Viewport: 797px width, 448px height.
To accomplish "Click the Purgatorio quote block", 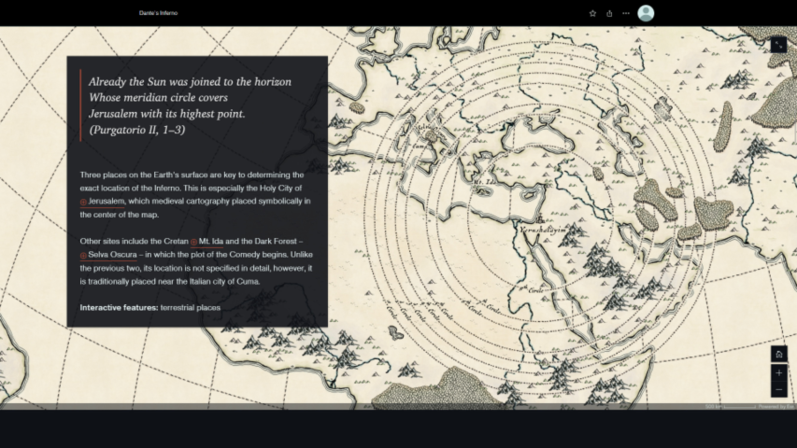I will pyautogui.click(x=190, y=105).
